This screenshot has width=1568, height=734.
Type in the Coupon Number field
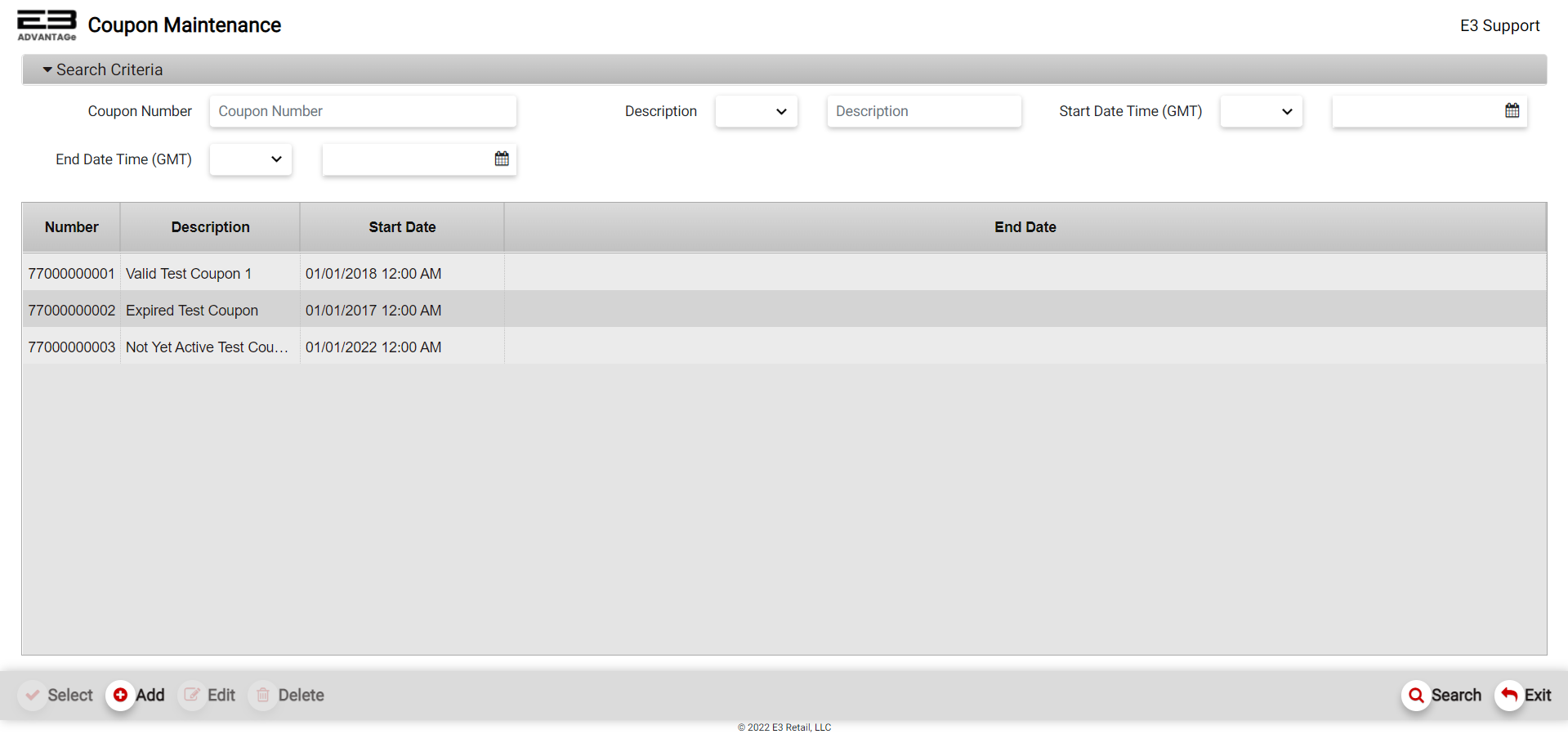point(363,111)
